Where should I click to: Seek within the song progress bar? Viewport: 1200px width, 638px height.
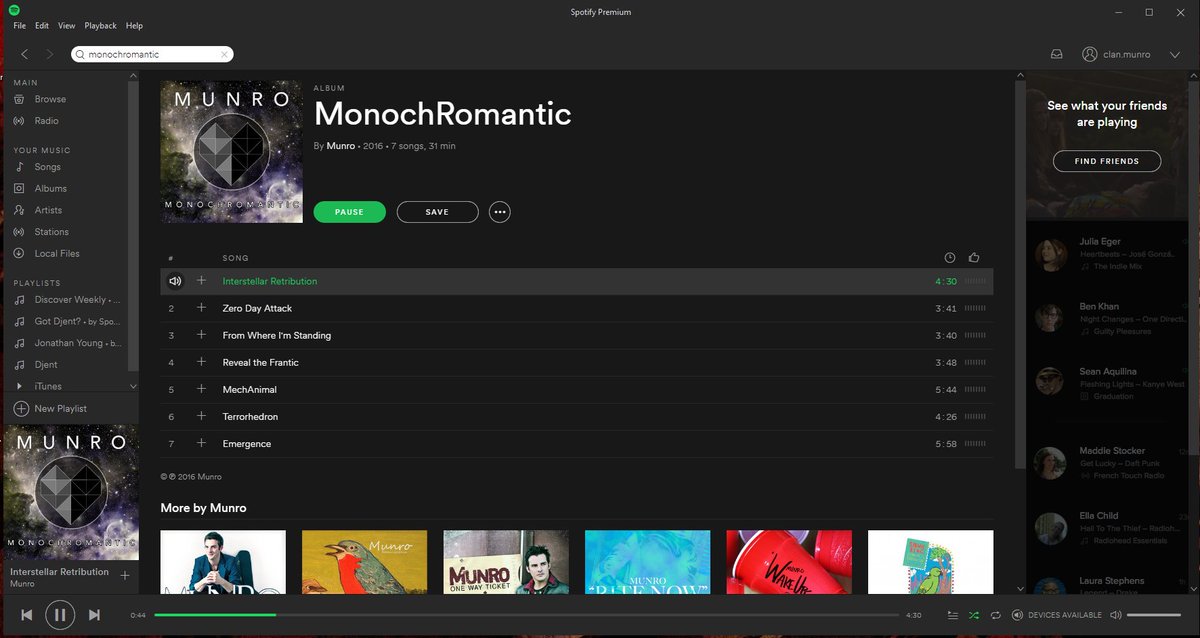(526, 615)
